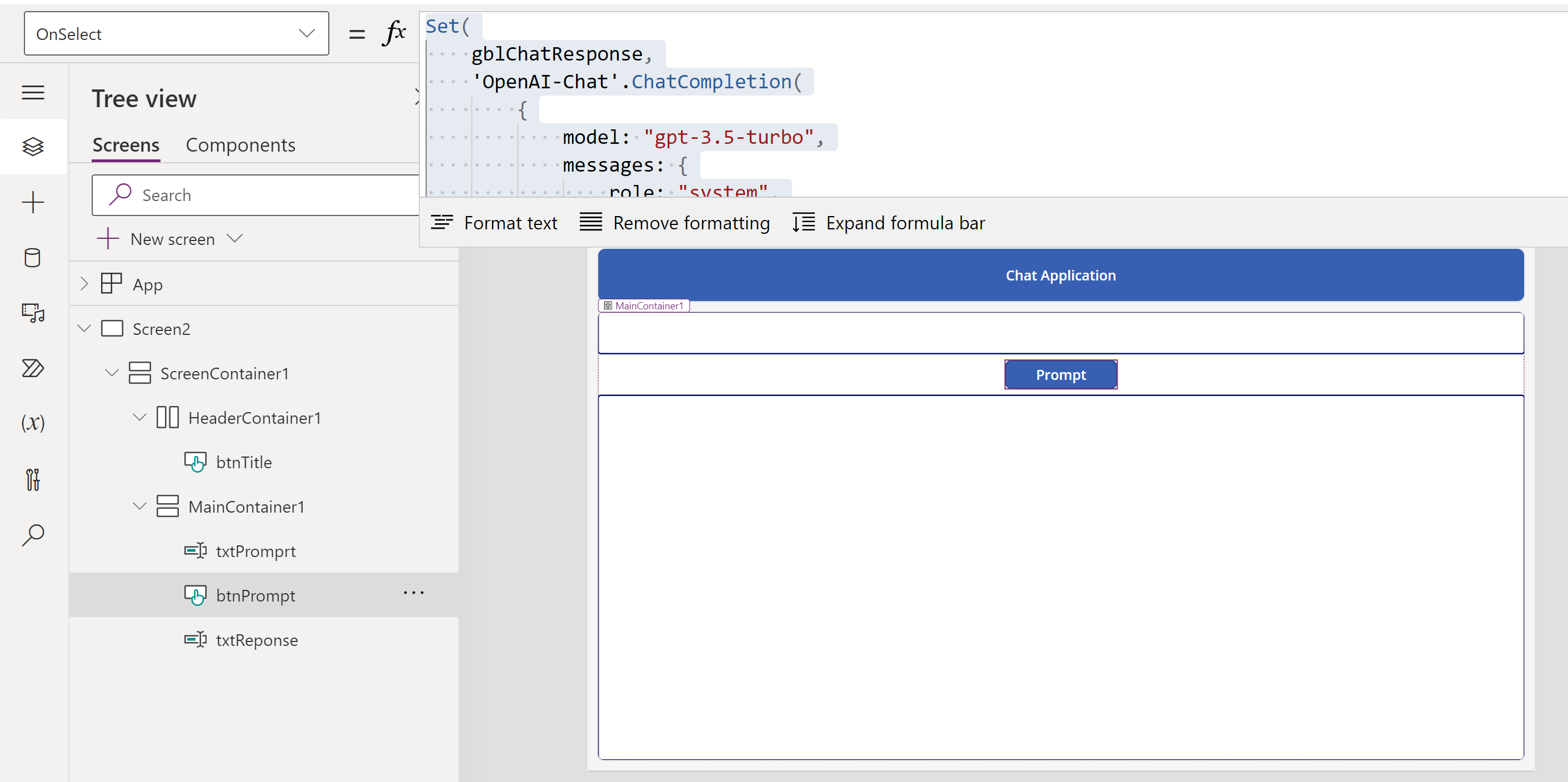1568x782 pixels.
Task: Open the Variables (x) icon
Action: point(33,423)
